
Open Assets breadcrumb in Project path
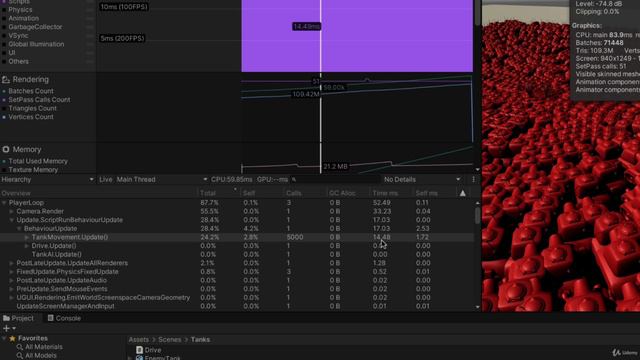(139, 340)
